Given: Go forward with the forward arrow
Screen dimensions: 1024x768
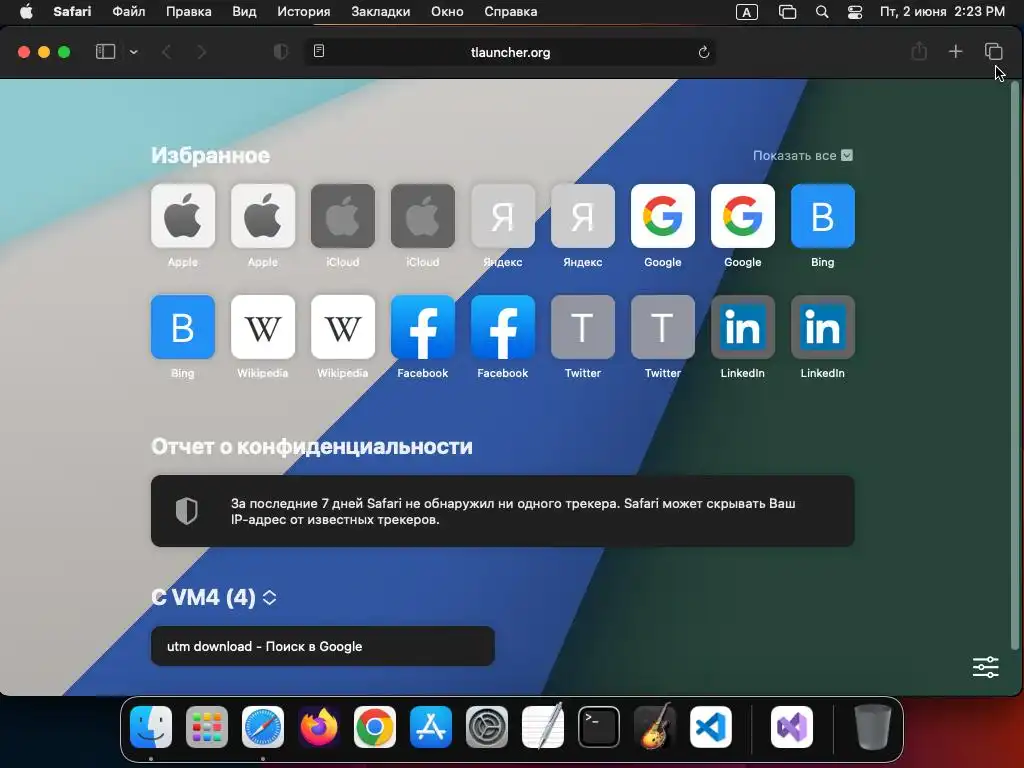Looking at the screenshot, I should tap(201, 52).
